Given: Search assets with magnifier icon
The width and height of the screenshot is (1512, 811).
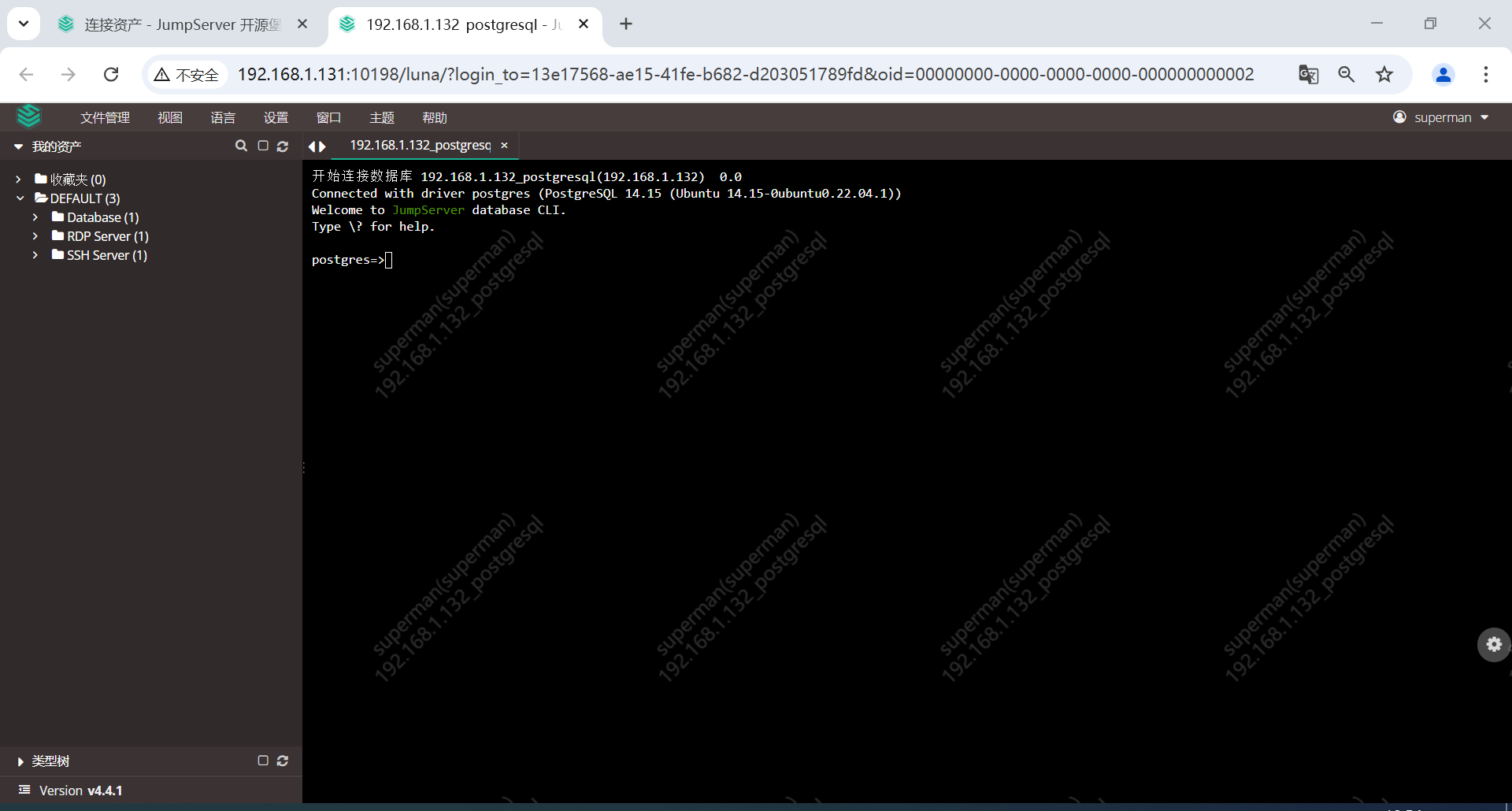Looking at the screenshot, I should (x=241, y=146).
